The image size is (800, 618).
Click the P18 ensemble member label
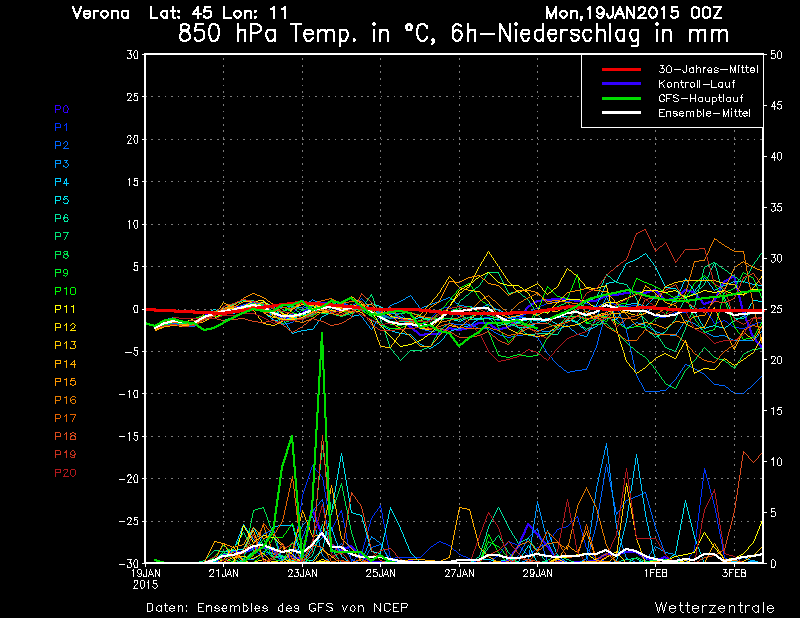(65, 436)
